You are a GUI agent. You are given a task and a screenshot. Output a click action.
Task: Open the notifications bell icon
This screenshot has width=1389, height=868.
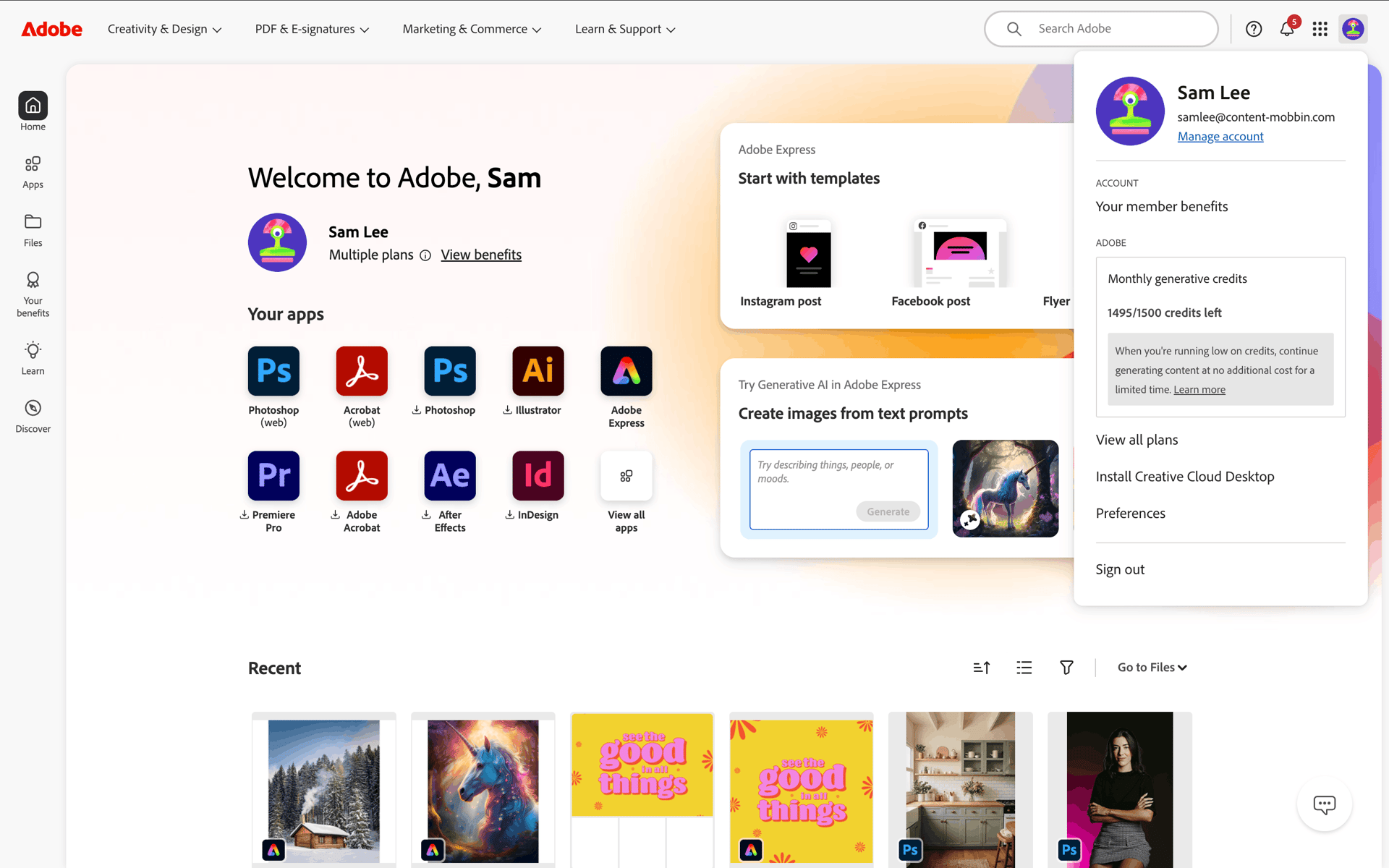pos(1287,29)
